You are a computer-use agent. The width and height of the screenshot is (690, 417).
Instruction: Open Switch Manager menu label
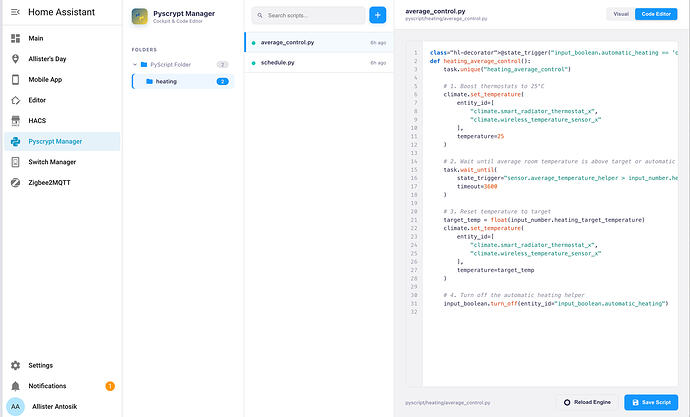(52, 162)
